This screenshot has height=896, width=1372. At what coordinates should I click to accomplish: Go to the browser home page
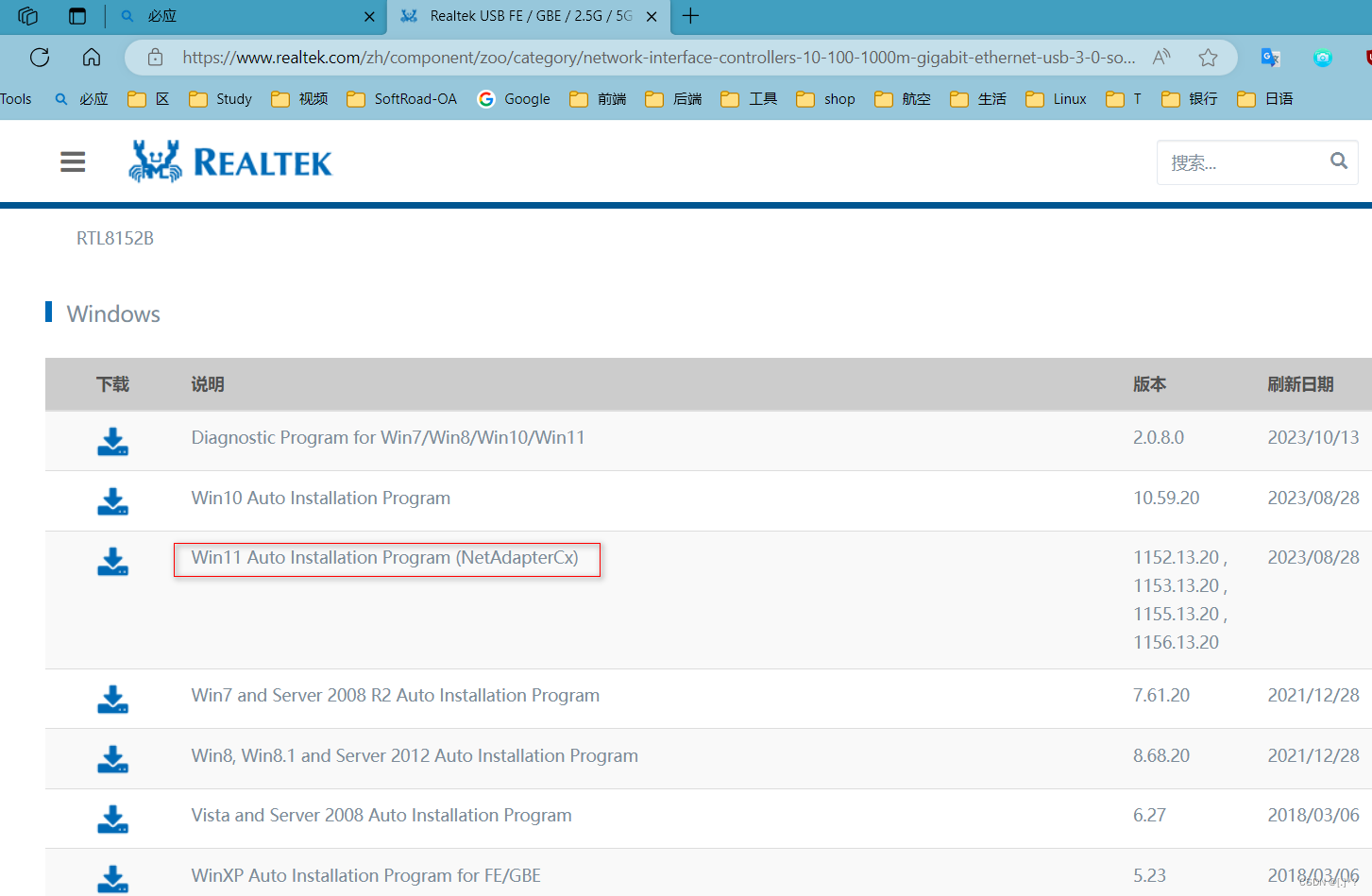coord(92,58)
